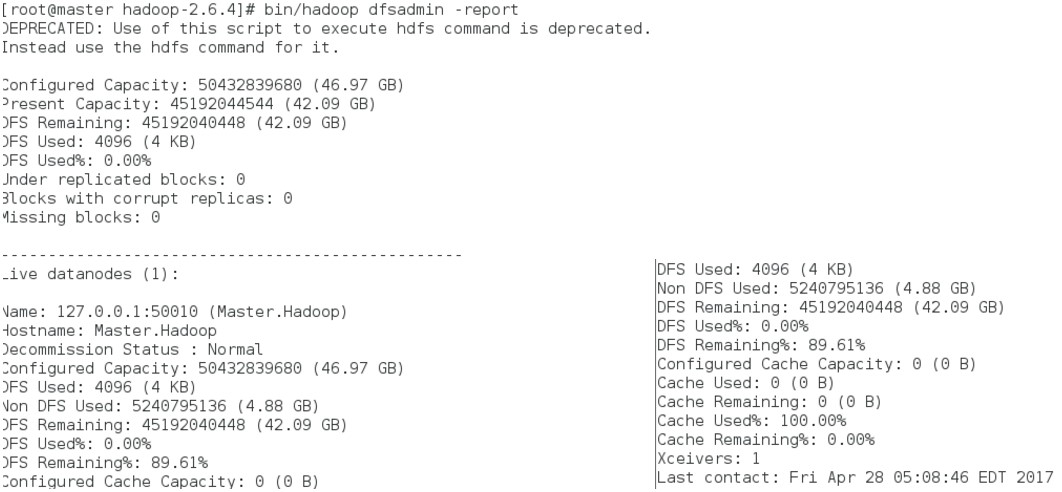Click Decommission Status : Normal line
The height and width of the screenshot is (492, 1062).
point(131,350)
